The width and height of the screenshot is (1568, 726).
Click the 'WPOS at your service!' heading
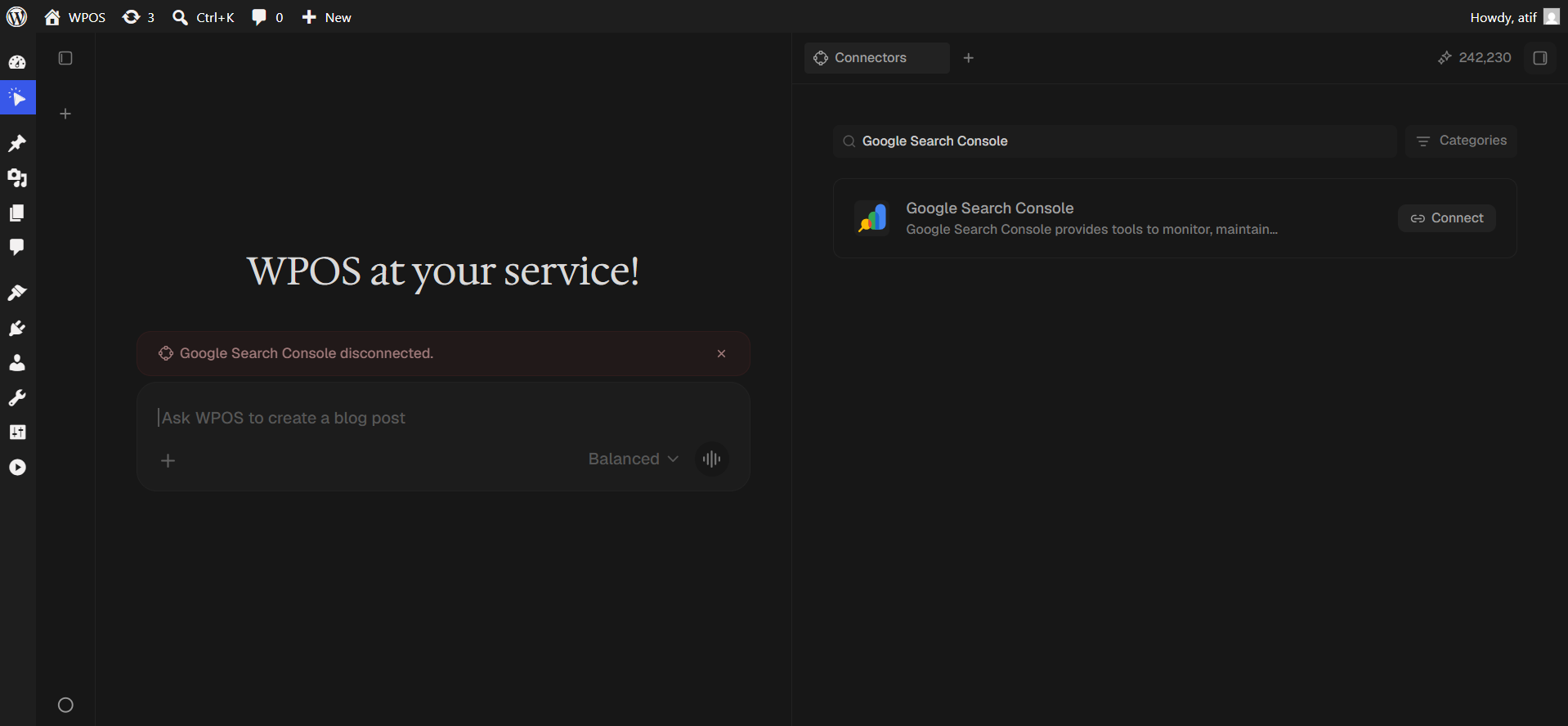(443, 271)
